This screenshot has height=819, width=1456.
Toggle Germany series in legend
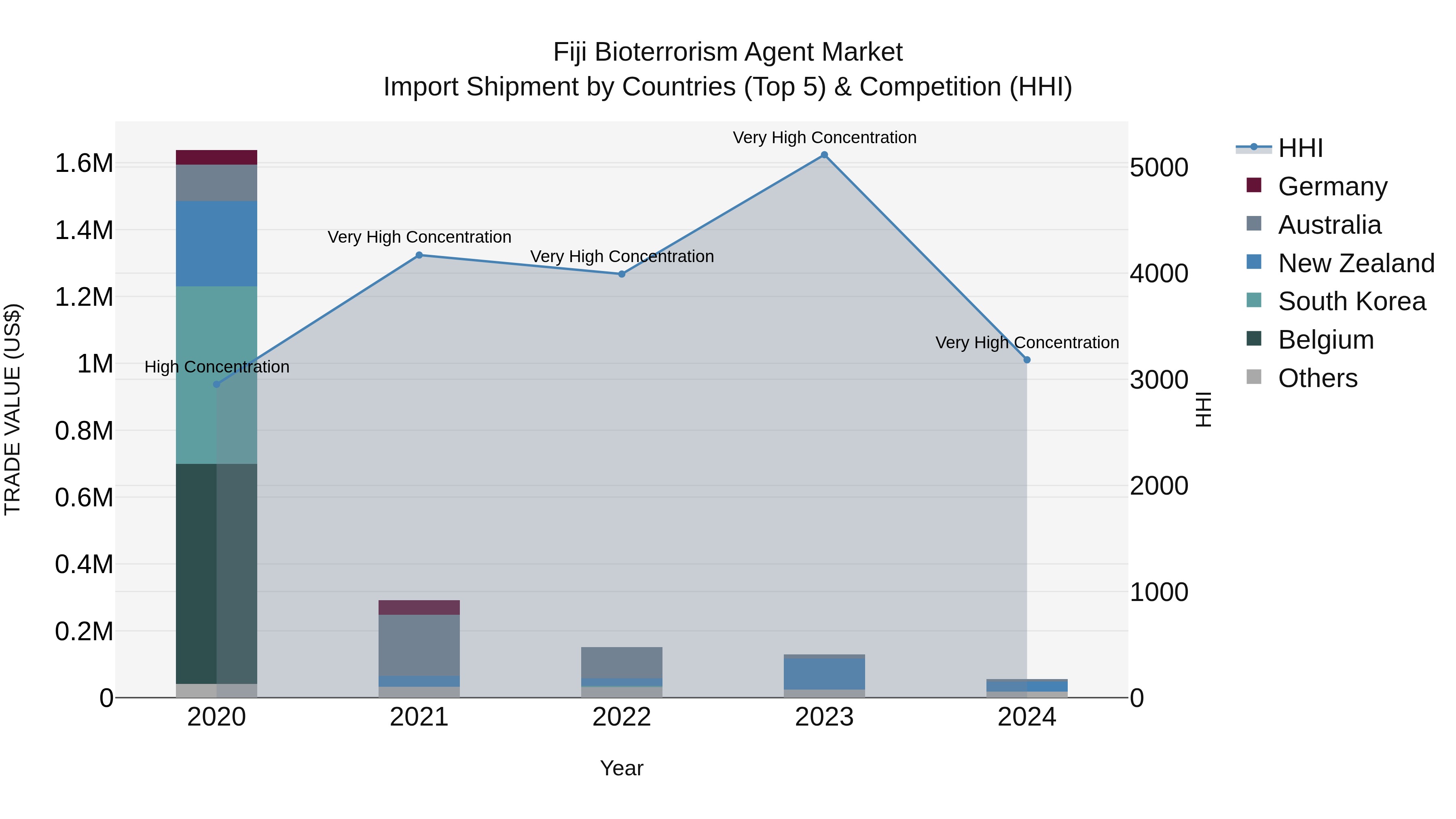click(1317, 186)
